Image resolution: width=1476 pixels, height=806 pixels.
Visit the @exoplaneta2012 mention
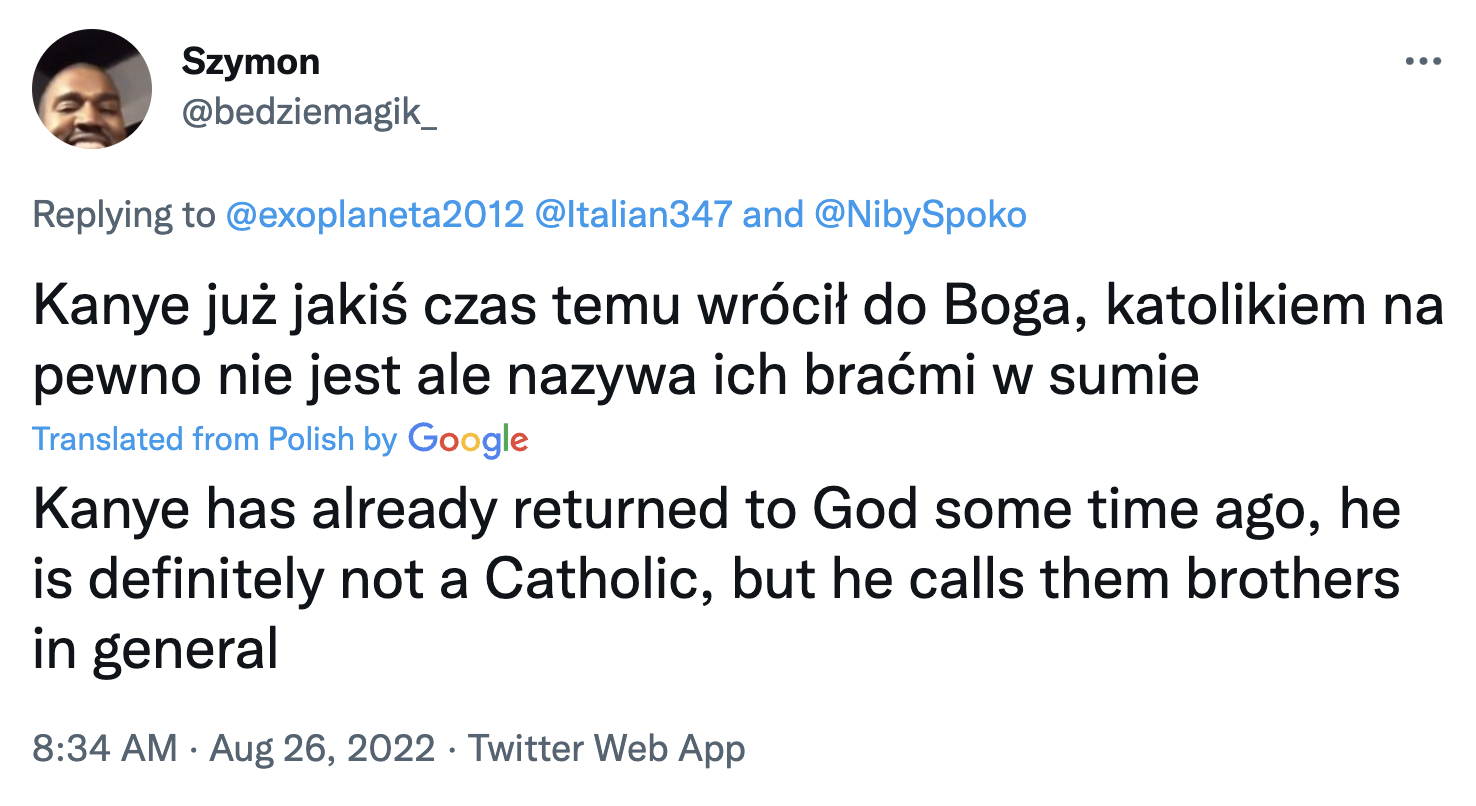pos(376,215)
